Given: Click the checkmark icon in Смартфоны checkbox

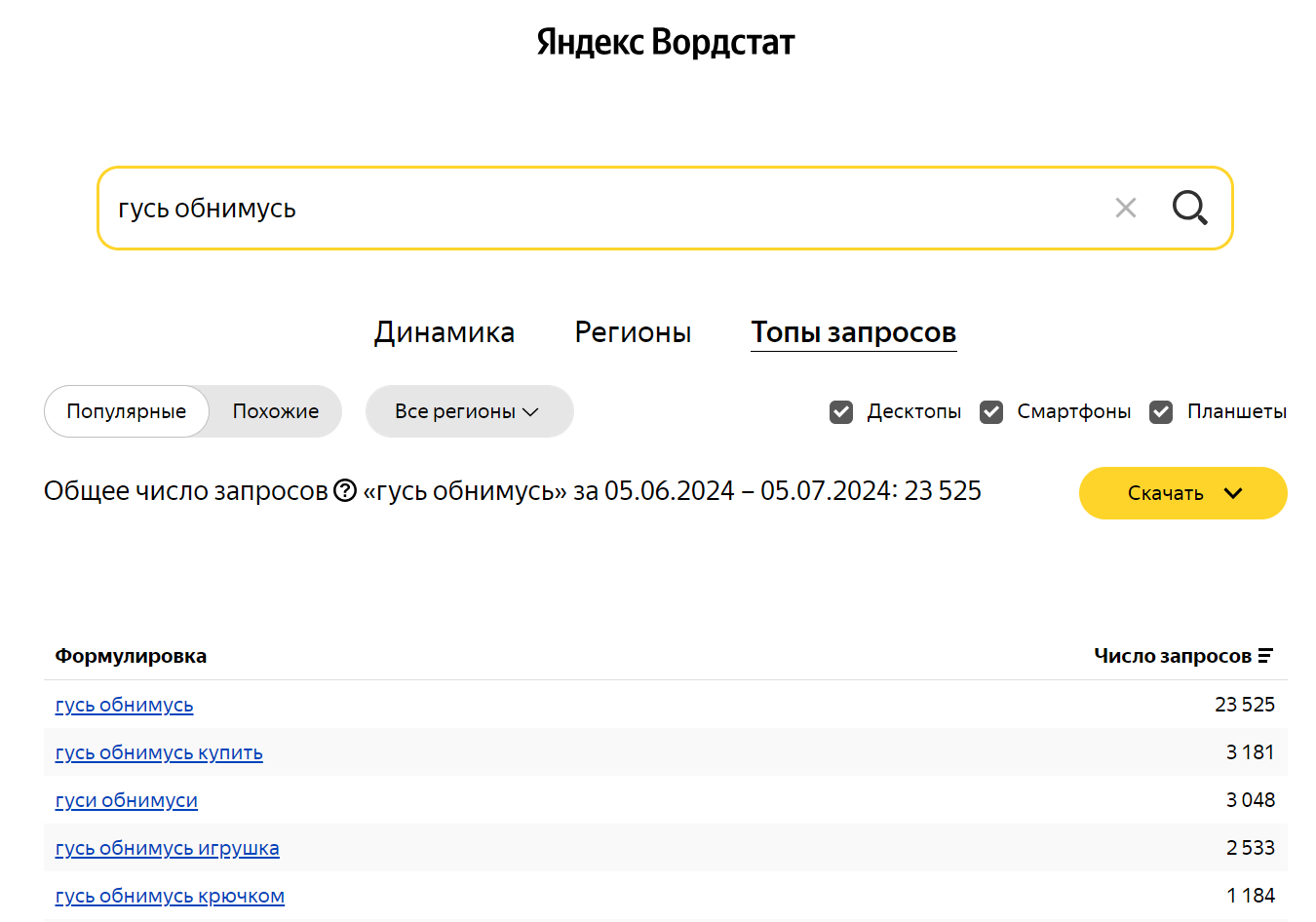Looking at the screenshot, I should point(990,412).
